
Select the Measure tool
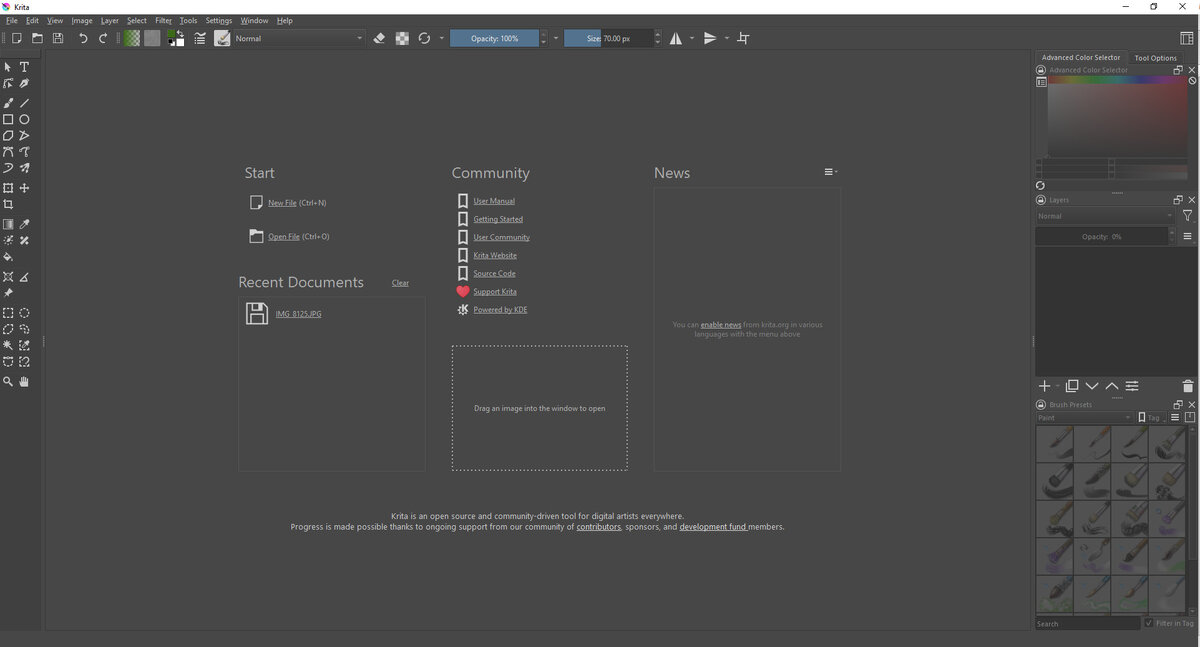click(25, 277)
